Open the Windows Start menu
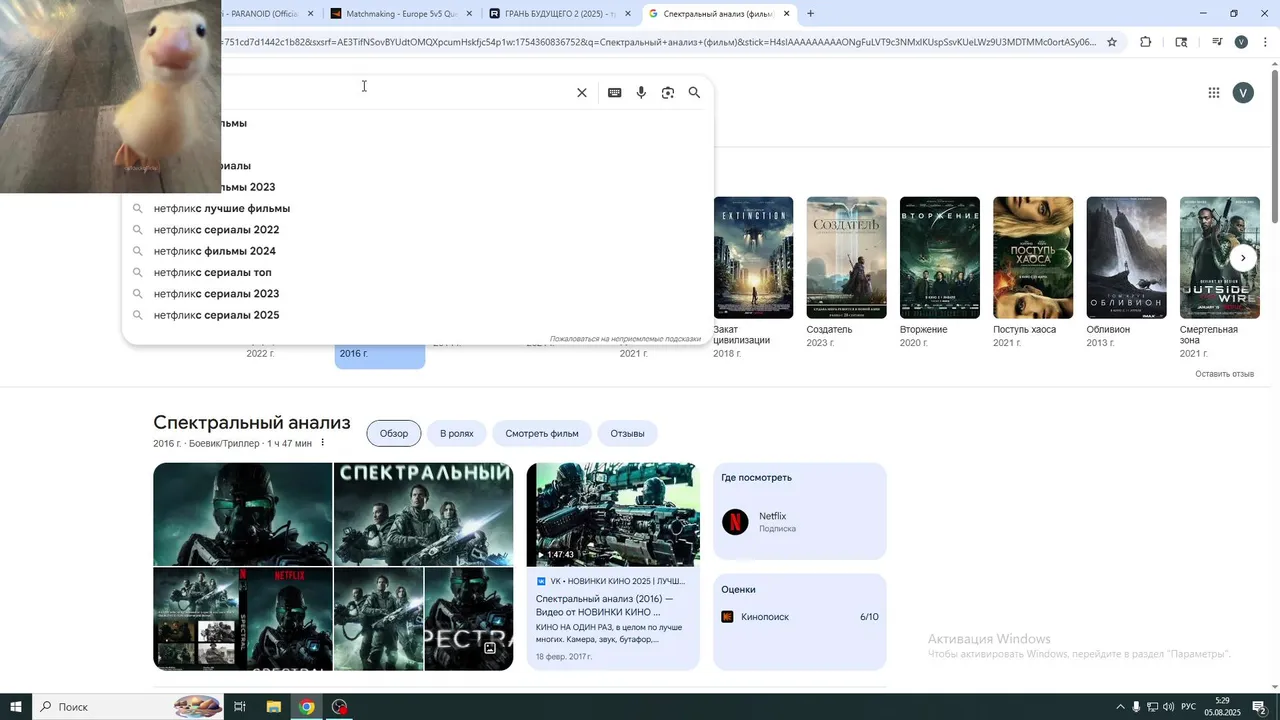The height and width of the screenshot is (720, 1280). (x=16, y=707)
